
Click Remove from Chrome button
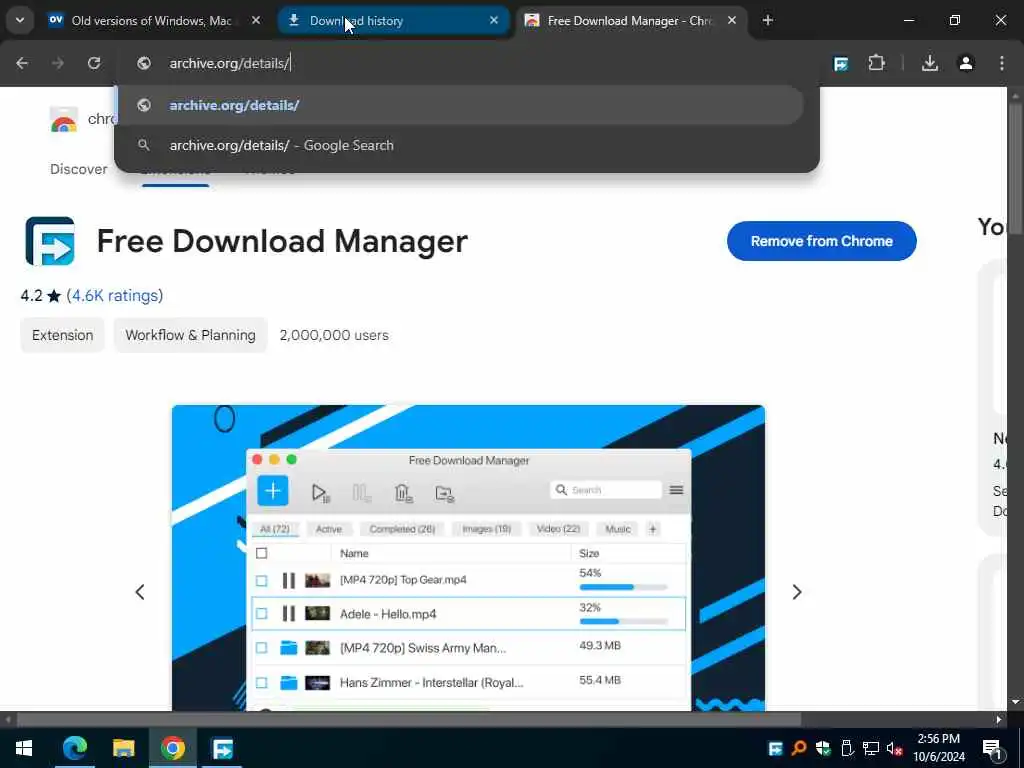click(822, 241)
